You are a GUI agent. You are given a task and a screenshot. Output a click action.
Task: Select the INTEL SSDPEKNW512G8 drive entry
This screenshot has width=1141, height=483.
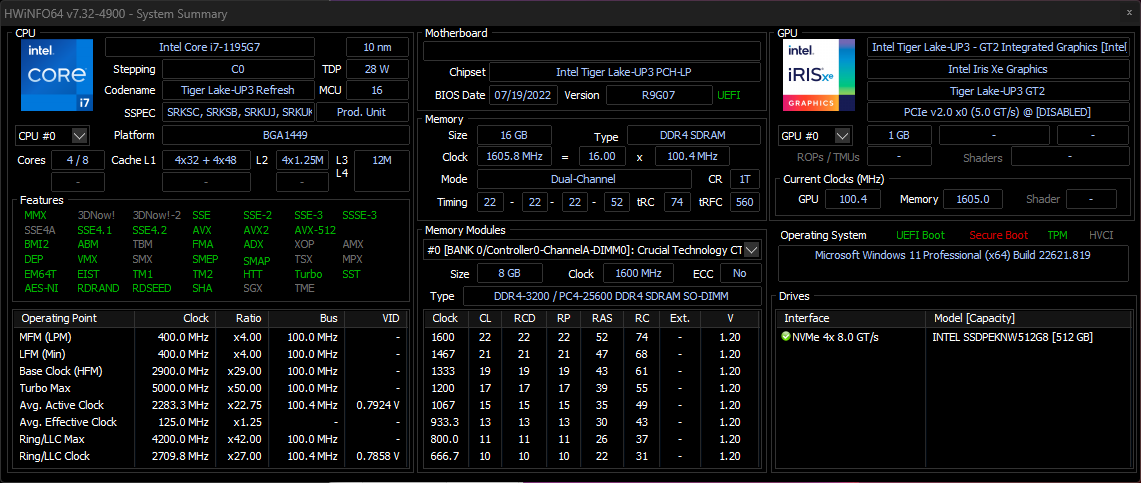[1012, 337]
